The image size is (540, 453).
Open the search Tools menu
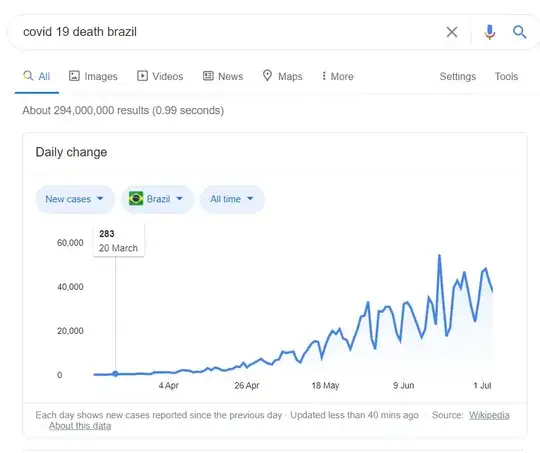(x=506, y=76)
